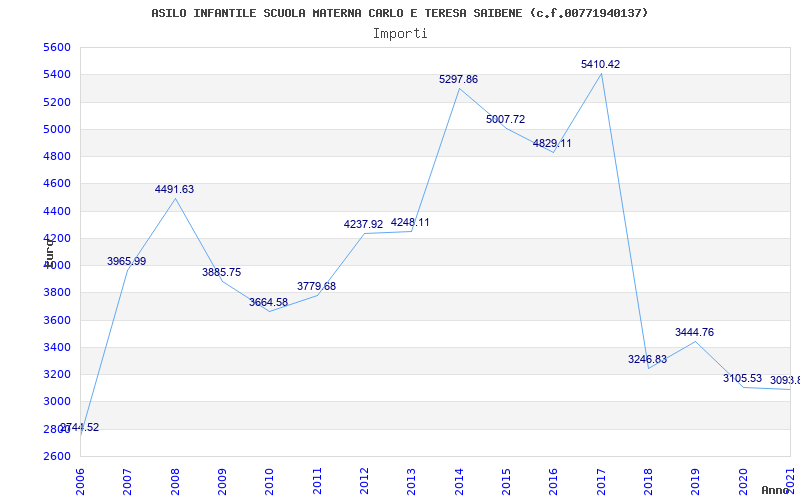Click the y-axis value 5400
Screen dimensions: 800x500
(x=57, y=74)
